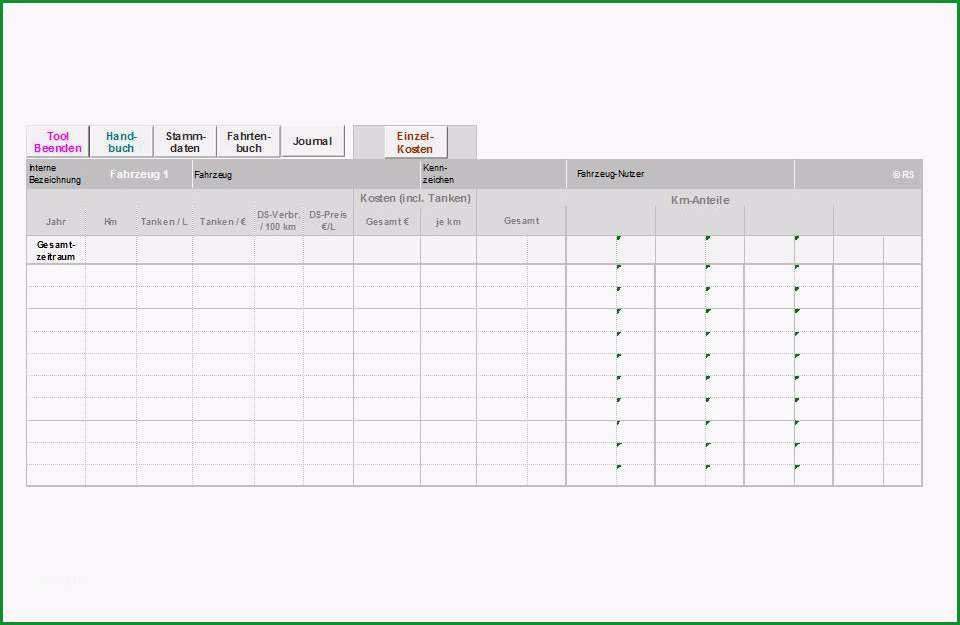Click the Tanken / L column header
960x625 pixels.
(x=164, y=222)
